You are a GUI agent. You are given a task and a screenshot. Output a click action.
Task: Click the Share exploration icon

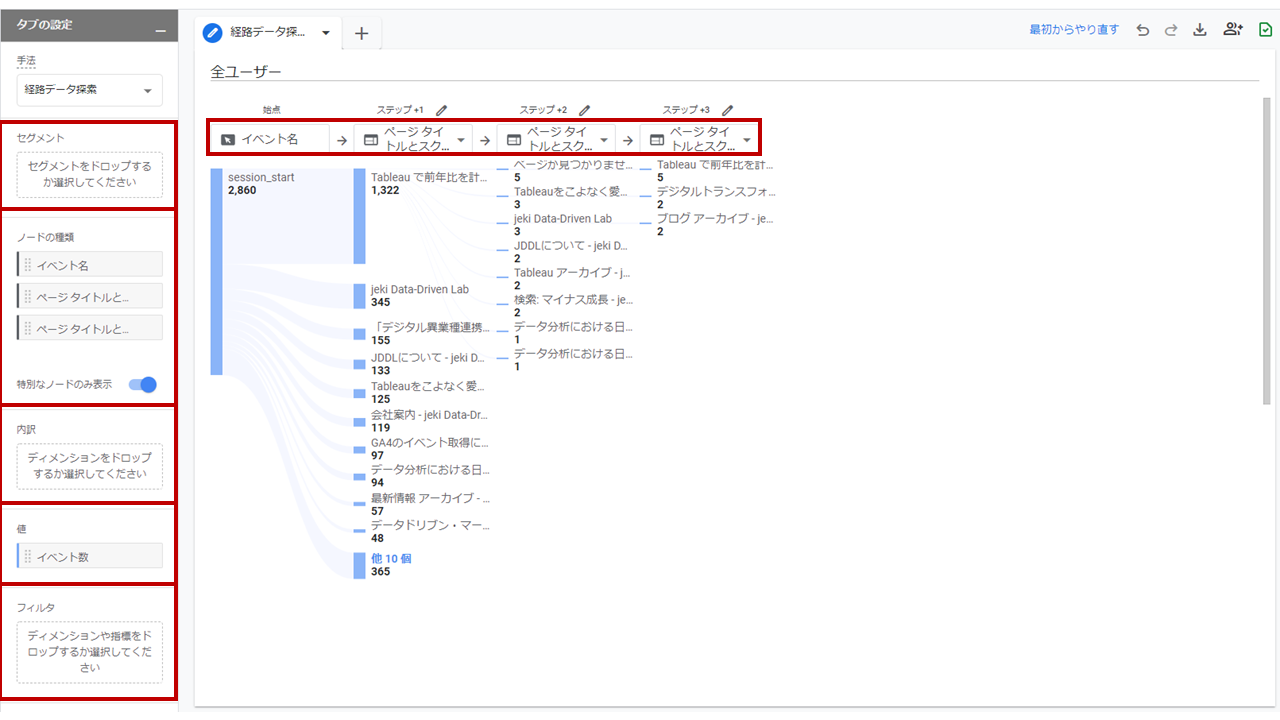tap(1233, 31)
